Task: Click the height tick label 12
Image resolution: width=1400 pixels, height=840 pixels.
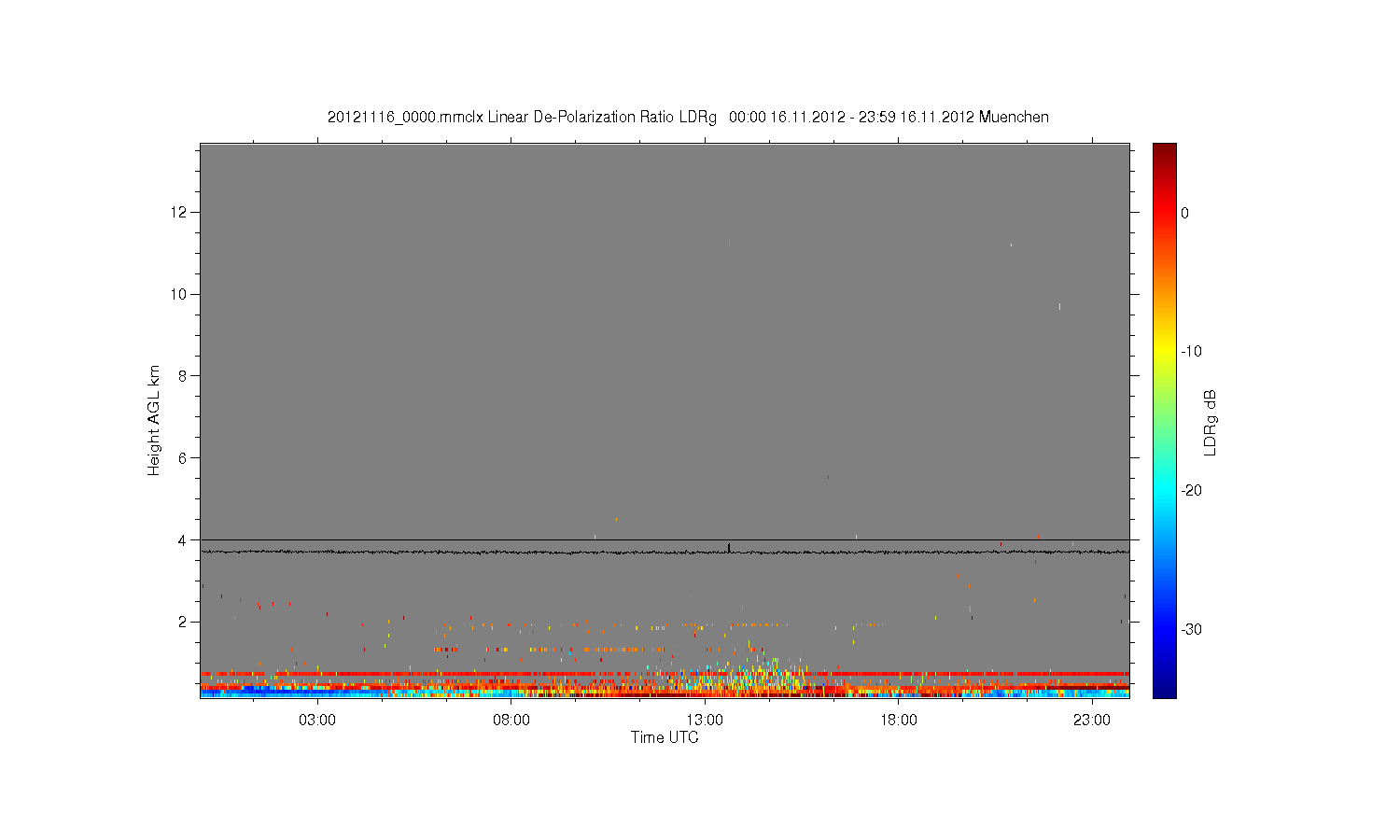Action: click(179, 212)
